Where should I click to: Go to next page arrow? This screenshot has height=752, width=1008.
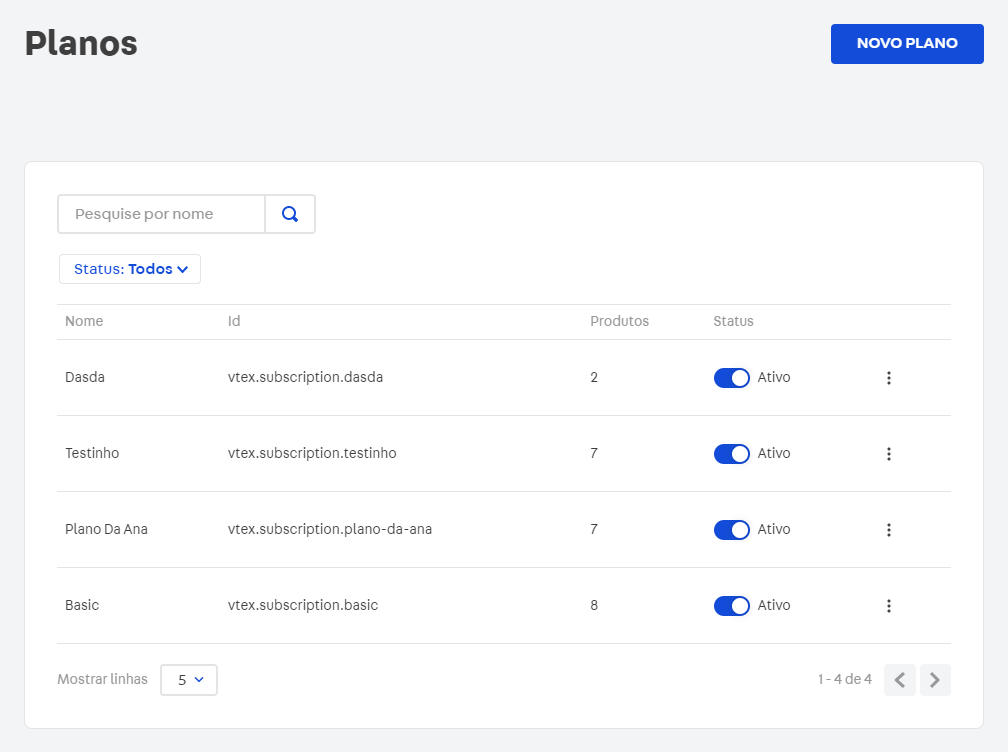tap(935, 680)
